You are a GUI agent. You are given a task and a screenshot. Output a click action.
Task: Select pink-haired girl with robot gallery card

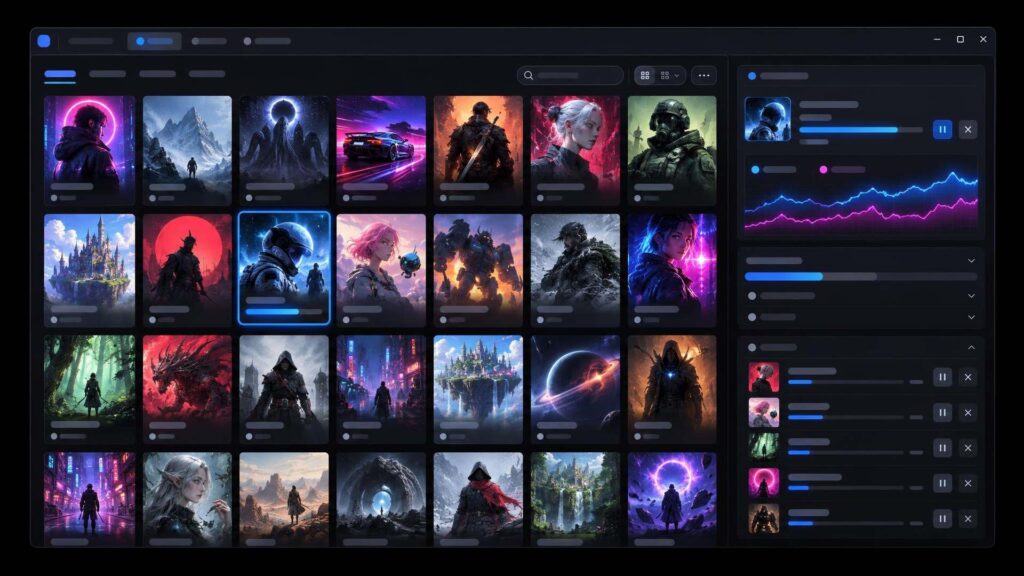point(381,270)
